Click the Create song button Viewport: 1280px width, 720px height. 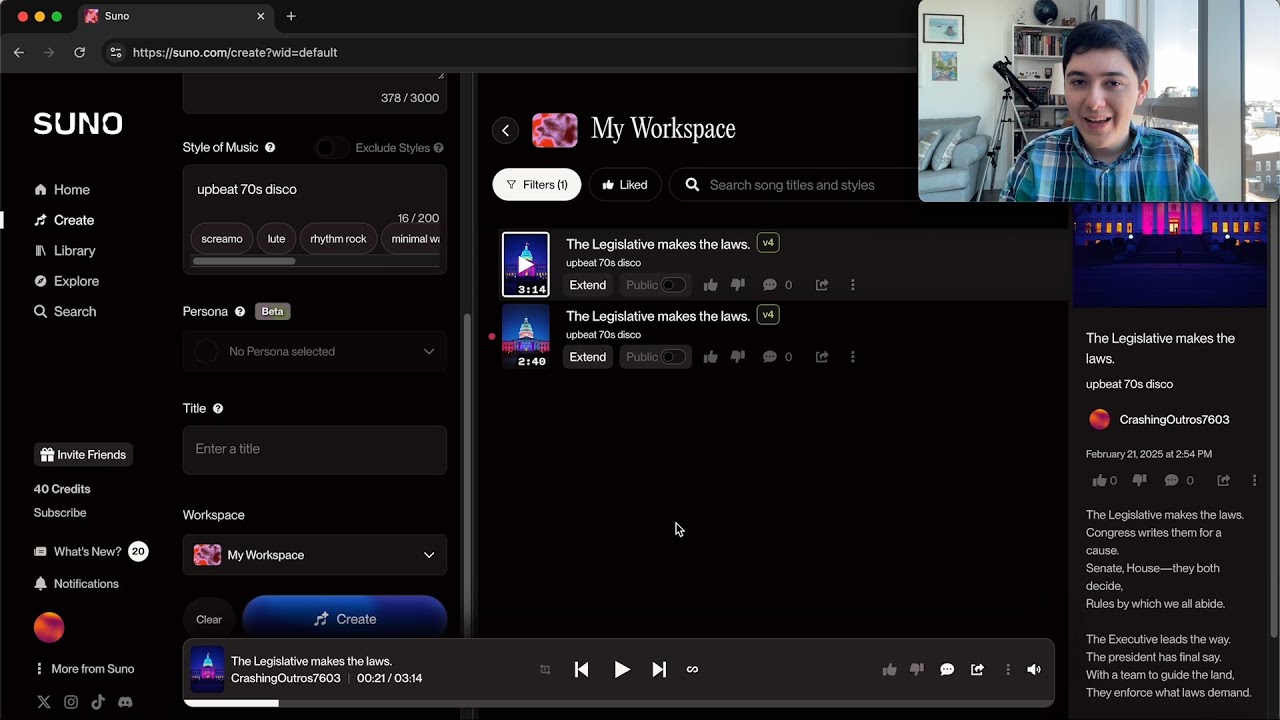[x=344, y=619]
